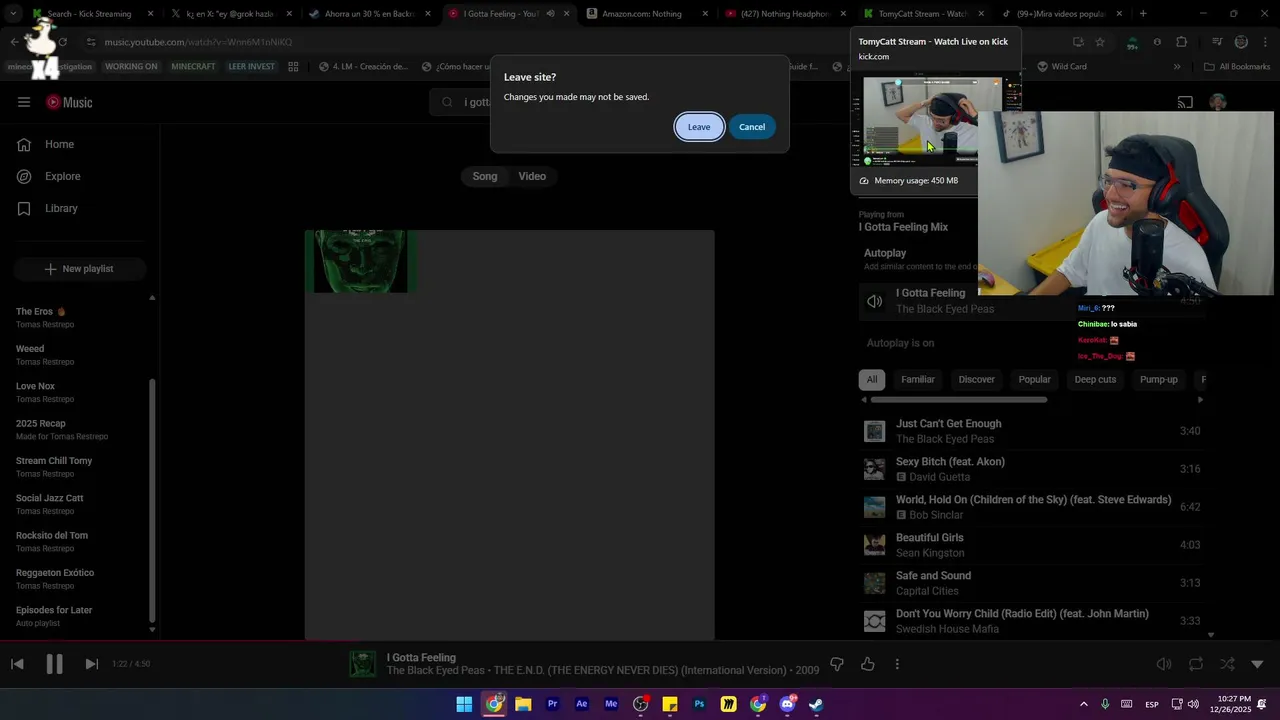Click the queue speaker icon beside I Gotta Feeling
The height and width of the screenshot is (720, 1280).
click(x=875, y=301)
